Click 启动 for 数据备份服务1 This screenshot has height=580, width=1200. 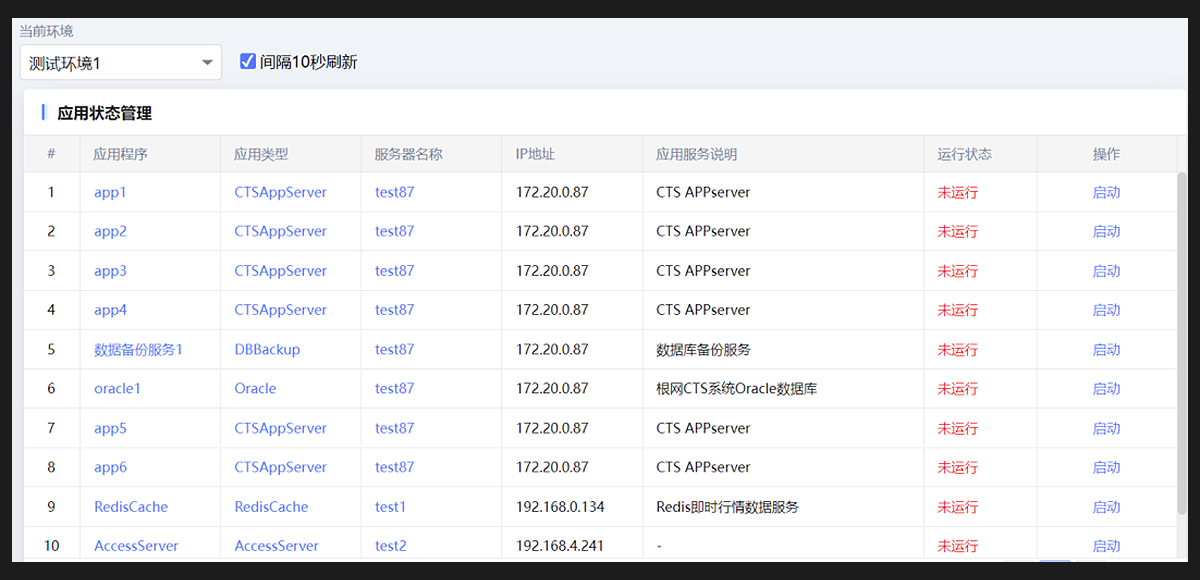1106,350
